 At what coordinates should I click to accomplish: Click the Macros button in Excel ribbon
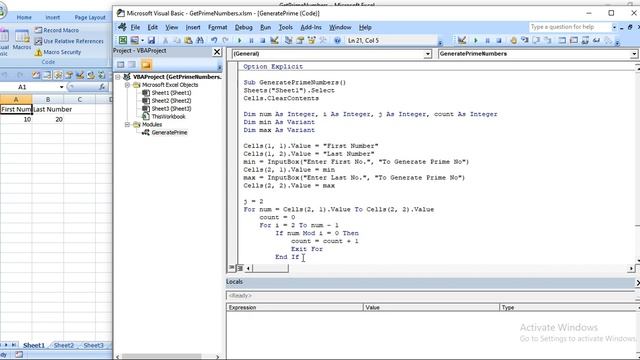(x=22, y=40)
